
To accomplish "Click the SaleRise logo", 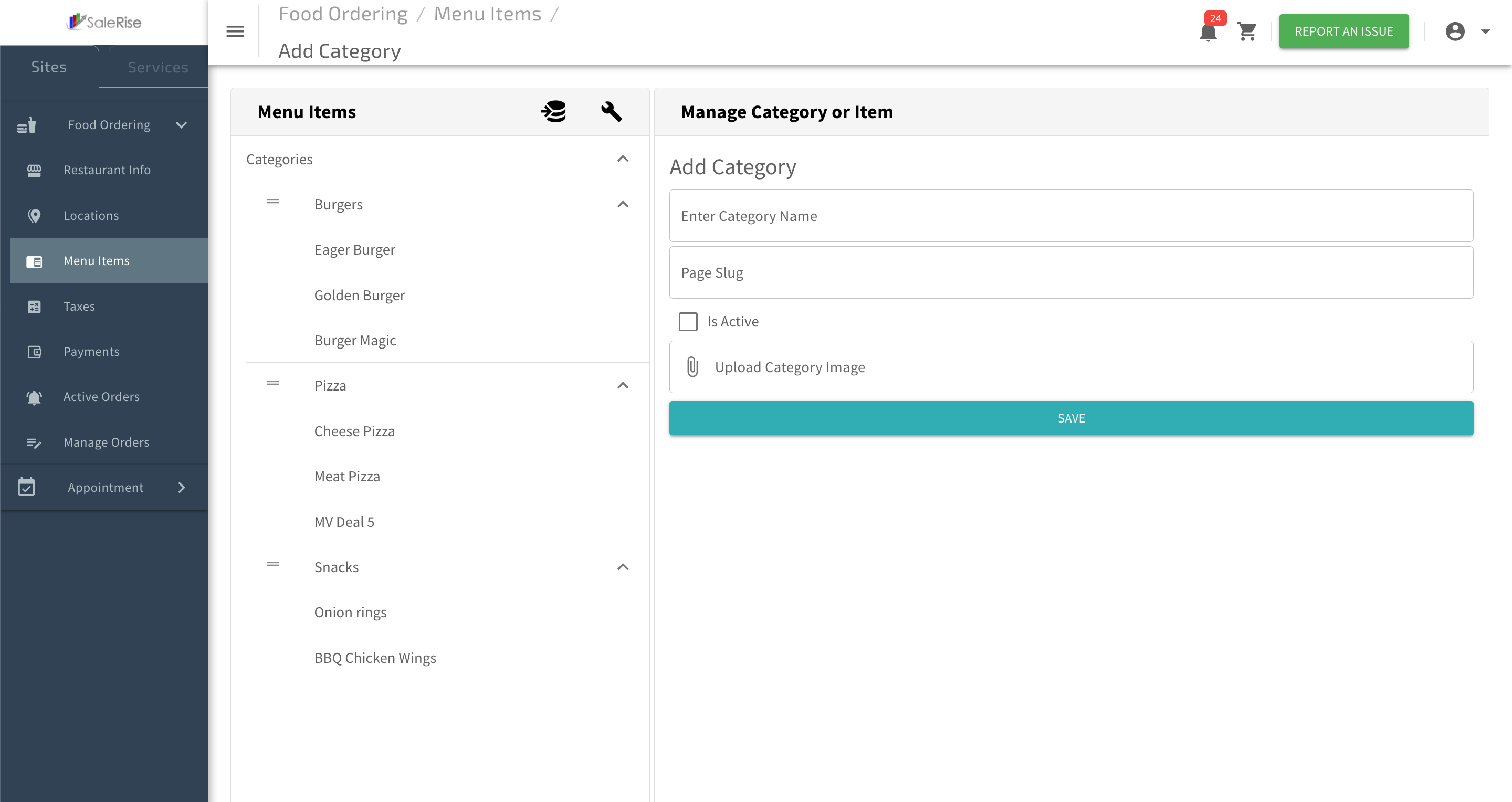I will pyautogui.click(x=104, y=22).
